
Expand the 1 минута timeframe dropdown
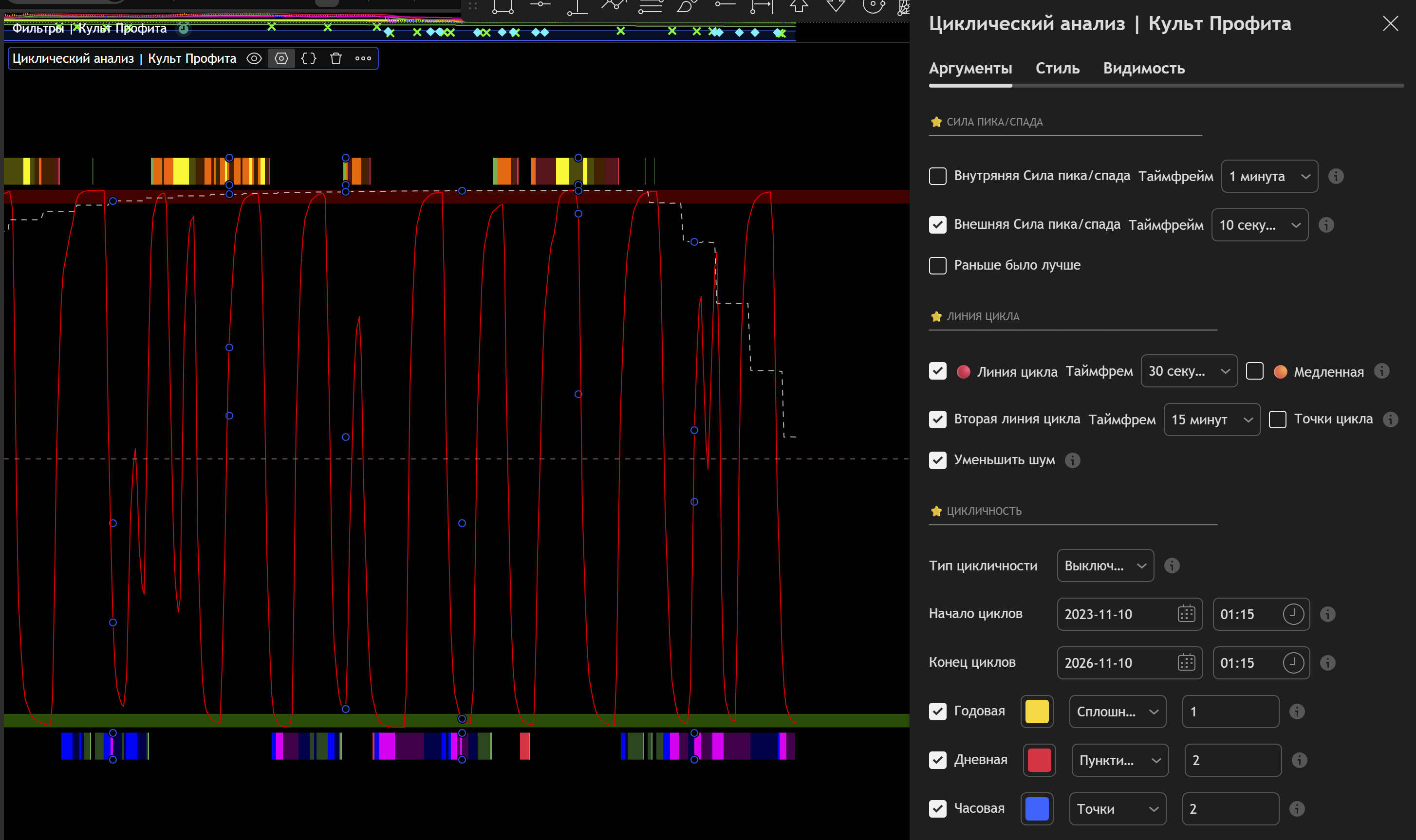coord(1269,177)
